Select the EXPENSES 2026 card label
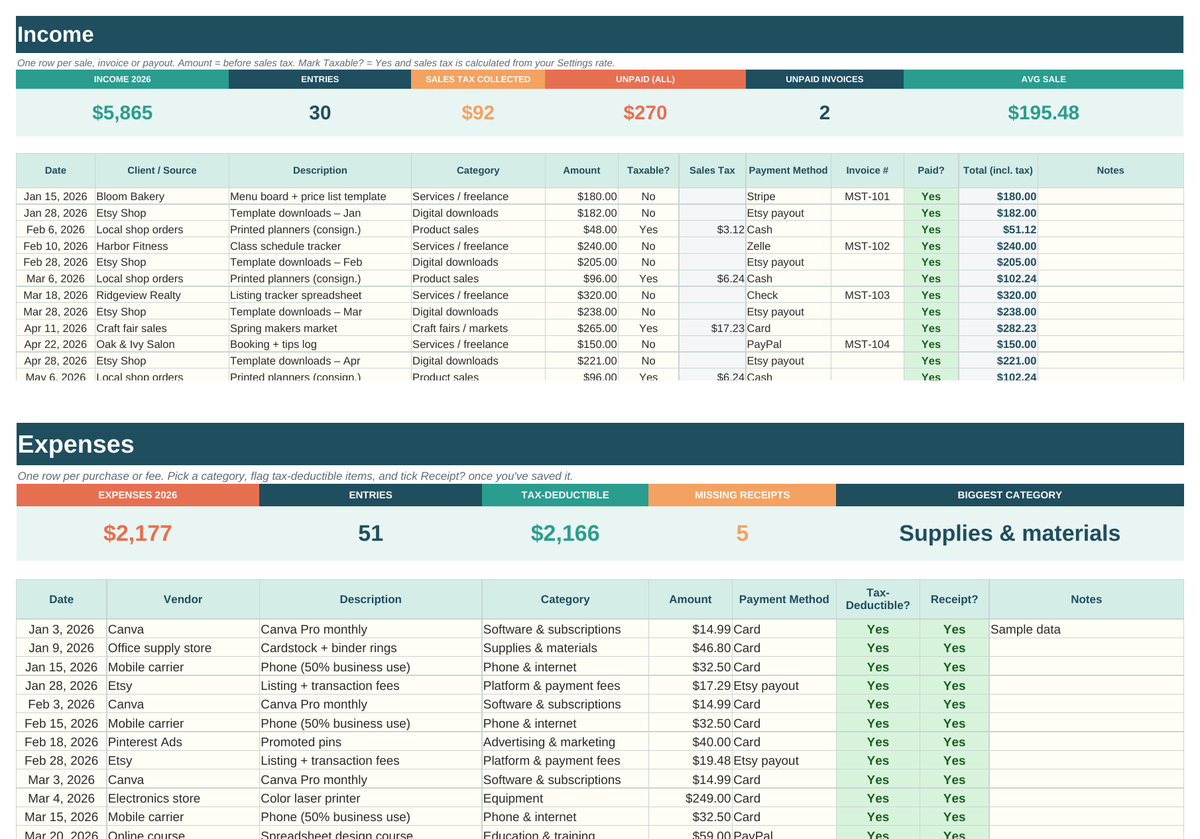Screen dimensions: 1200x839 138,495
